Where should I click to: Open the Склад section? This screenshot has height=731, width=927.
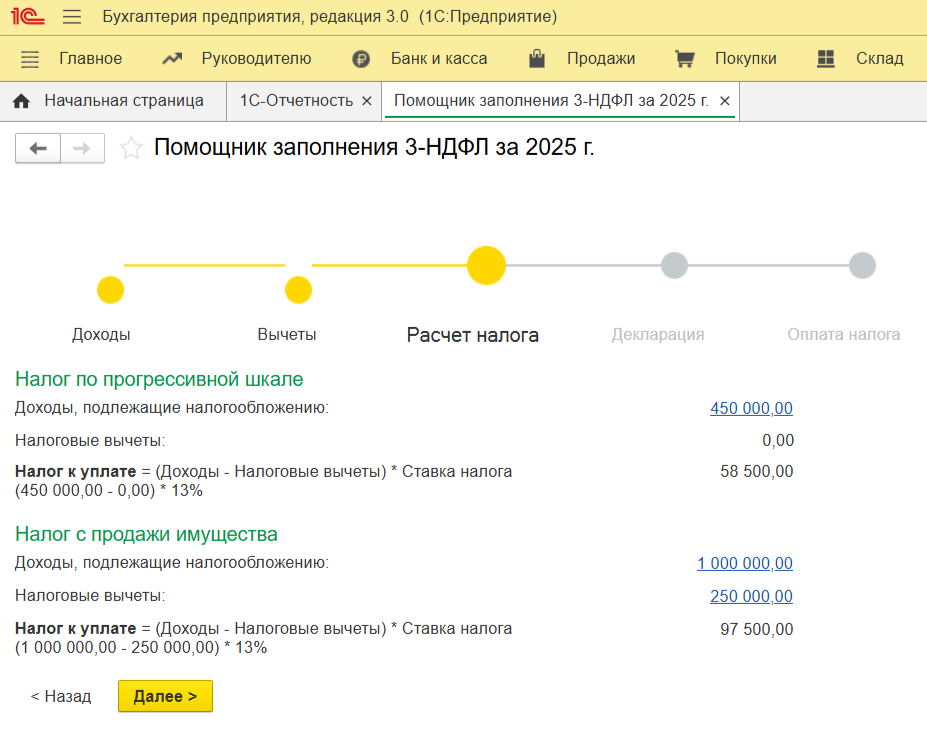click(860, 59)
